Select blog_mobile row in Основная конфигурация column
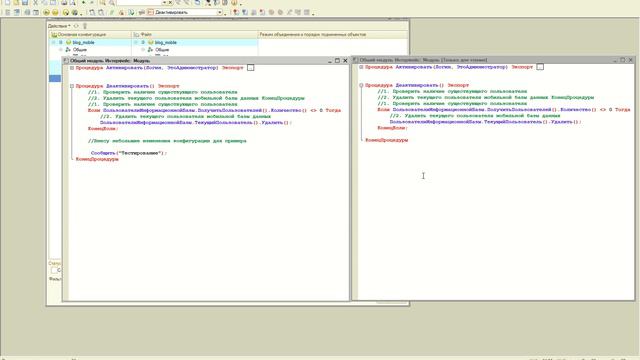Viewport: 640px width, 360px height. pyautogui.click(x=91, y=42)
